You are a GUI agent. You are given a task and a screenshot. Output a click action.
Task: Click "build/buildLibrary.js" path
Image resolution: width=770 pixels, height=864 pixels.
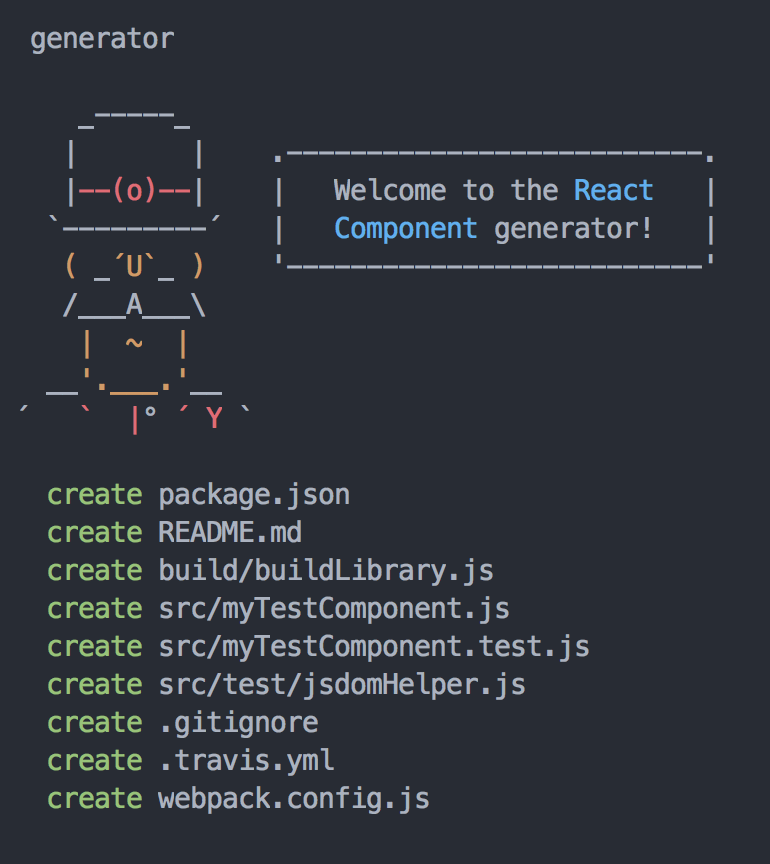(326, 570)
